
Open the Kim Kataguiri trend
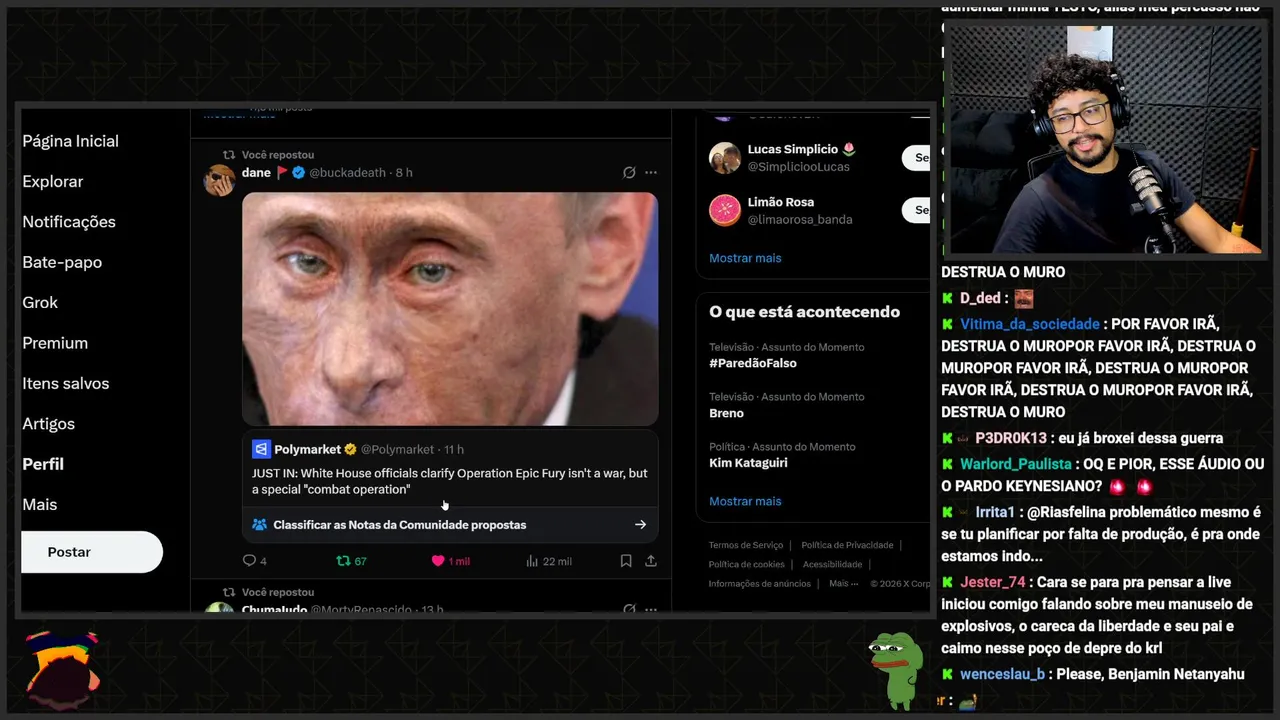click(x=748, y=463)
